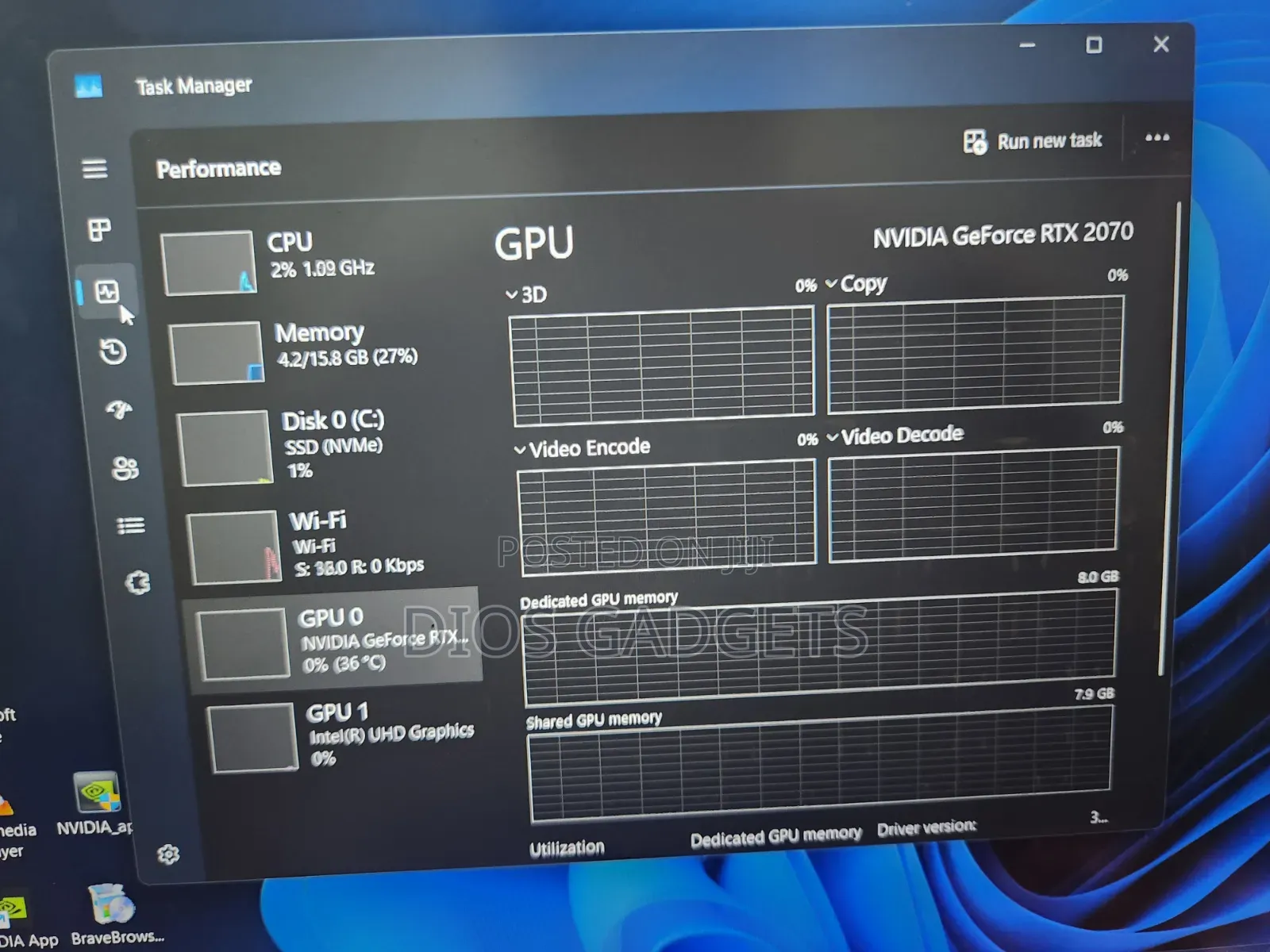
Task: Click the NVIDIA_app desktop shortcut icon
Action: tap(96, 803)
